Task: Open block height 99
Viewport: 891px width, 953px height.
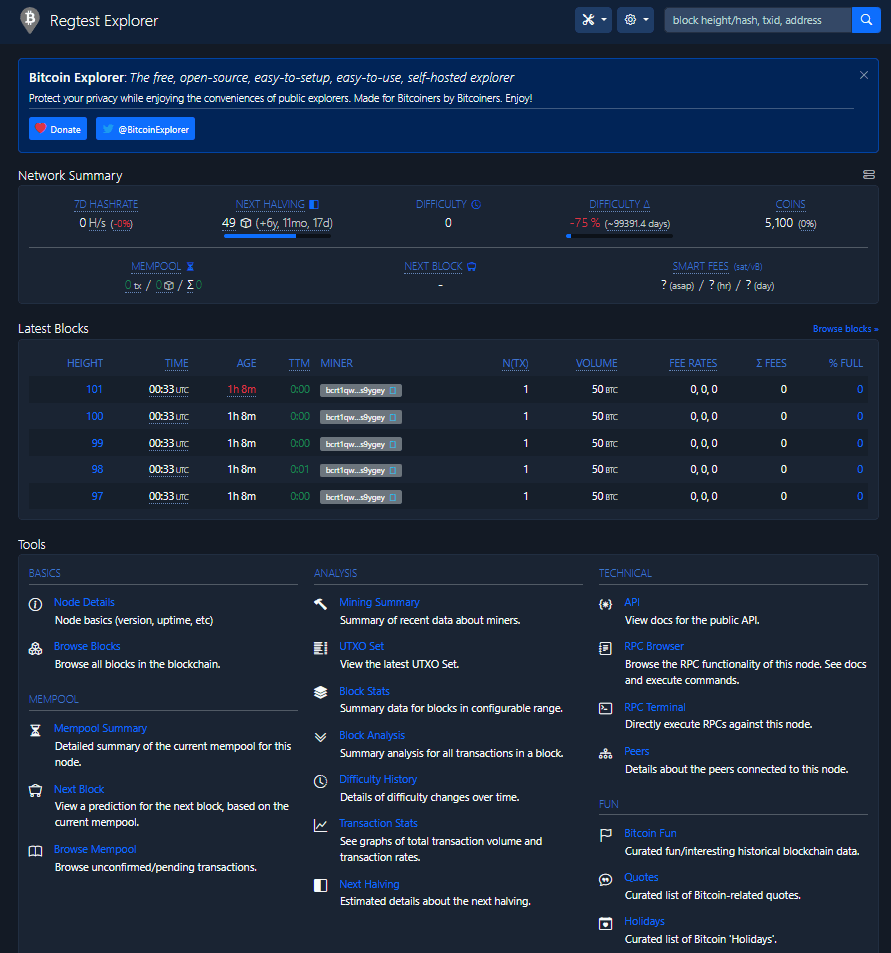Action: coord(97,443)
